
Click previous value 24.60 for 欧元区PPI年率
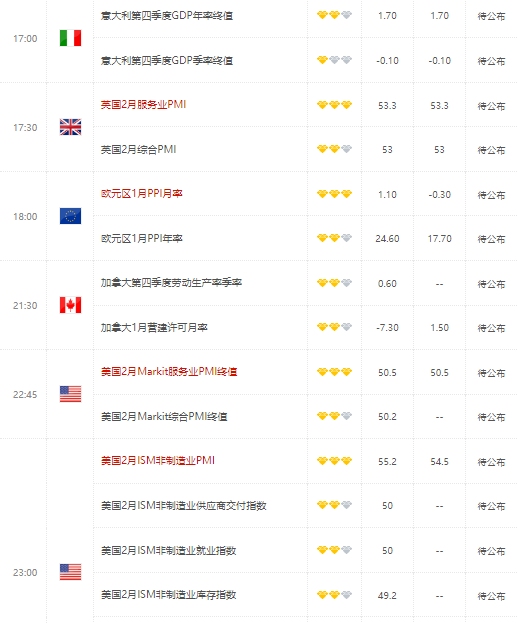(x=387, y=238)
